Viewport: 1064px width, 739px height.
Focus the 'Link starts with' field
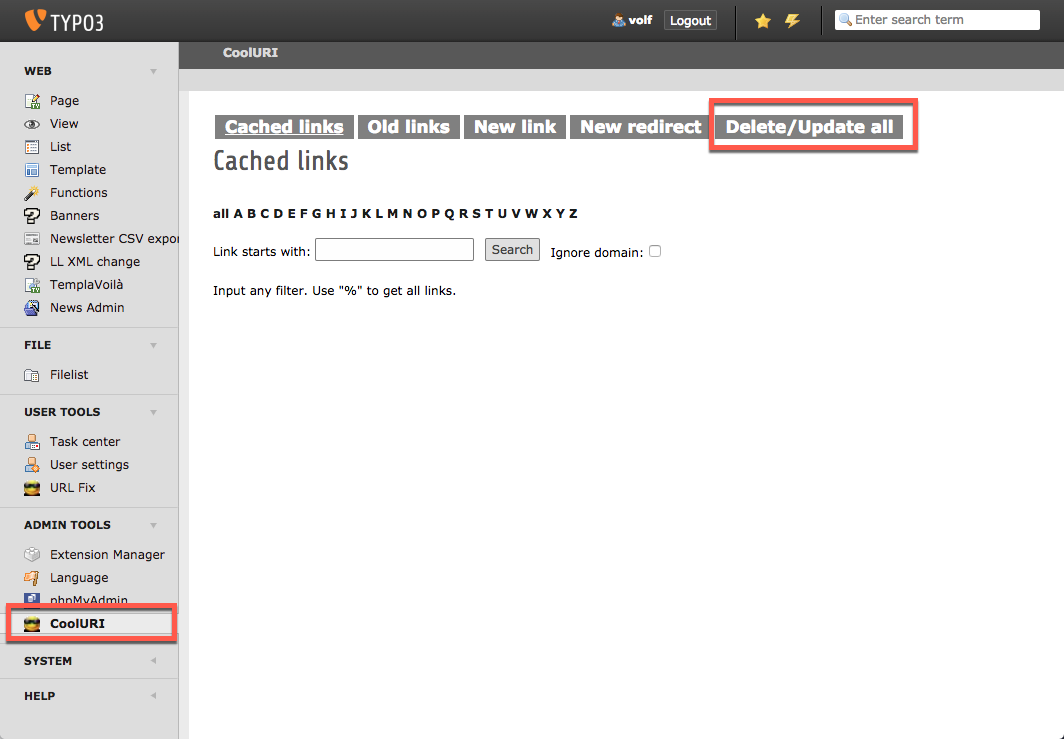coord(394,250)
